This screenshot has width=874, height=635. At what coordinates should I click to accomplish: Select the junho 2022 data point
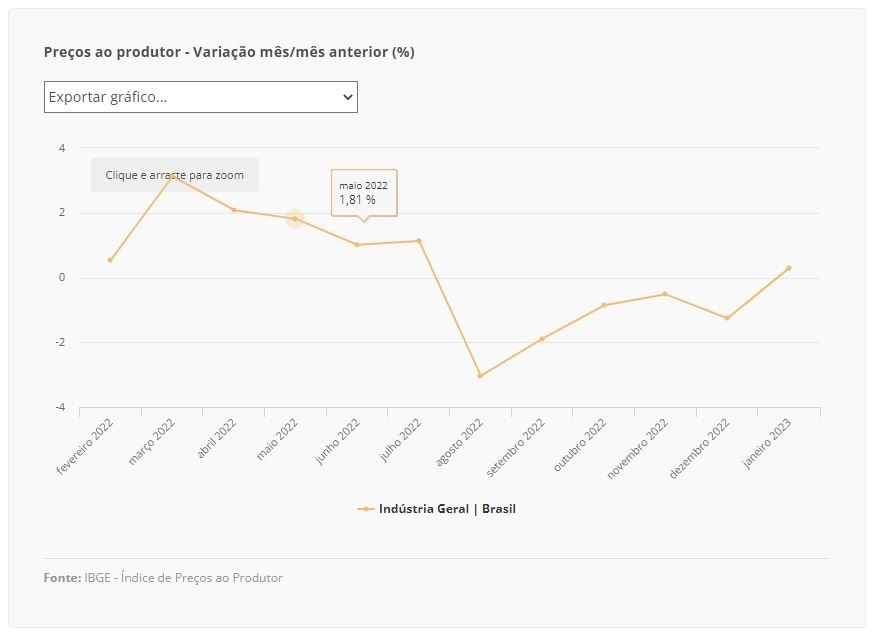pos(357,245)
